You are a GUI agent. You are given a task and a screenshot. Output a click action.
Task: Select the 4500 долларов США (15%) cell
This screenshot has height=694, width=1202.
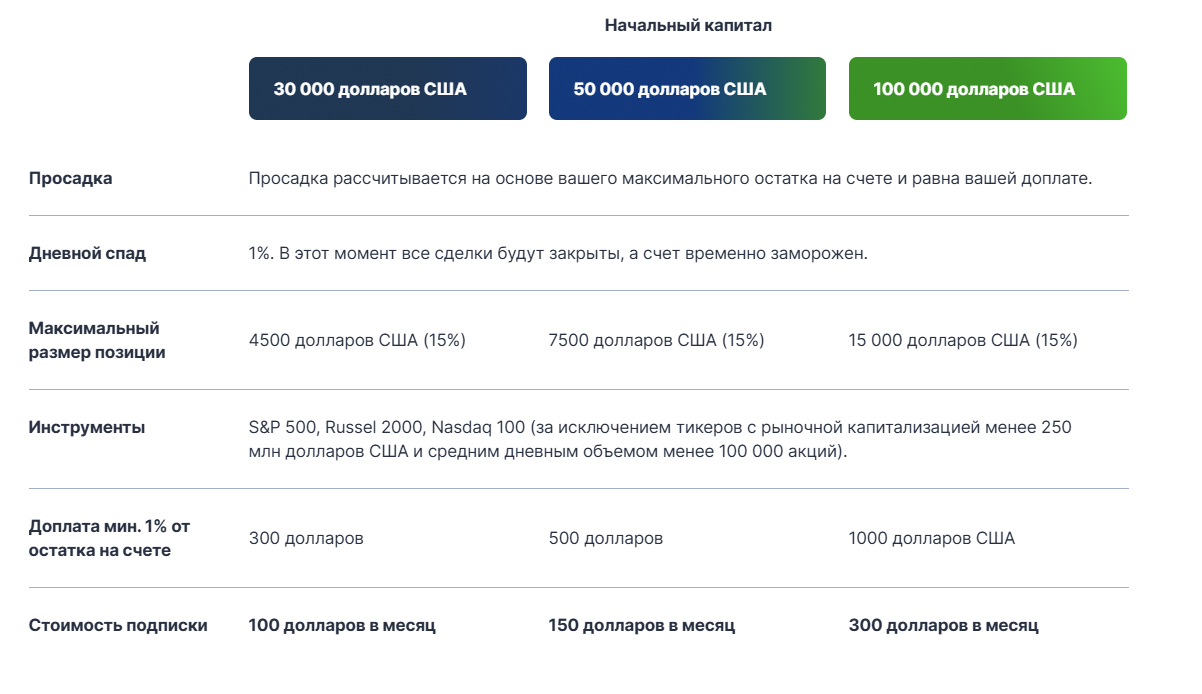tap(347, 340)
